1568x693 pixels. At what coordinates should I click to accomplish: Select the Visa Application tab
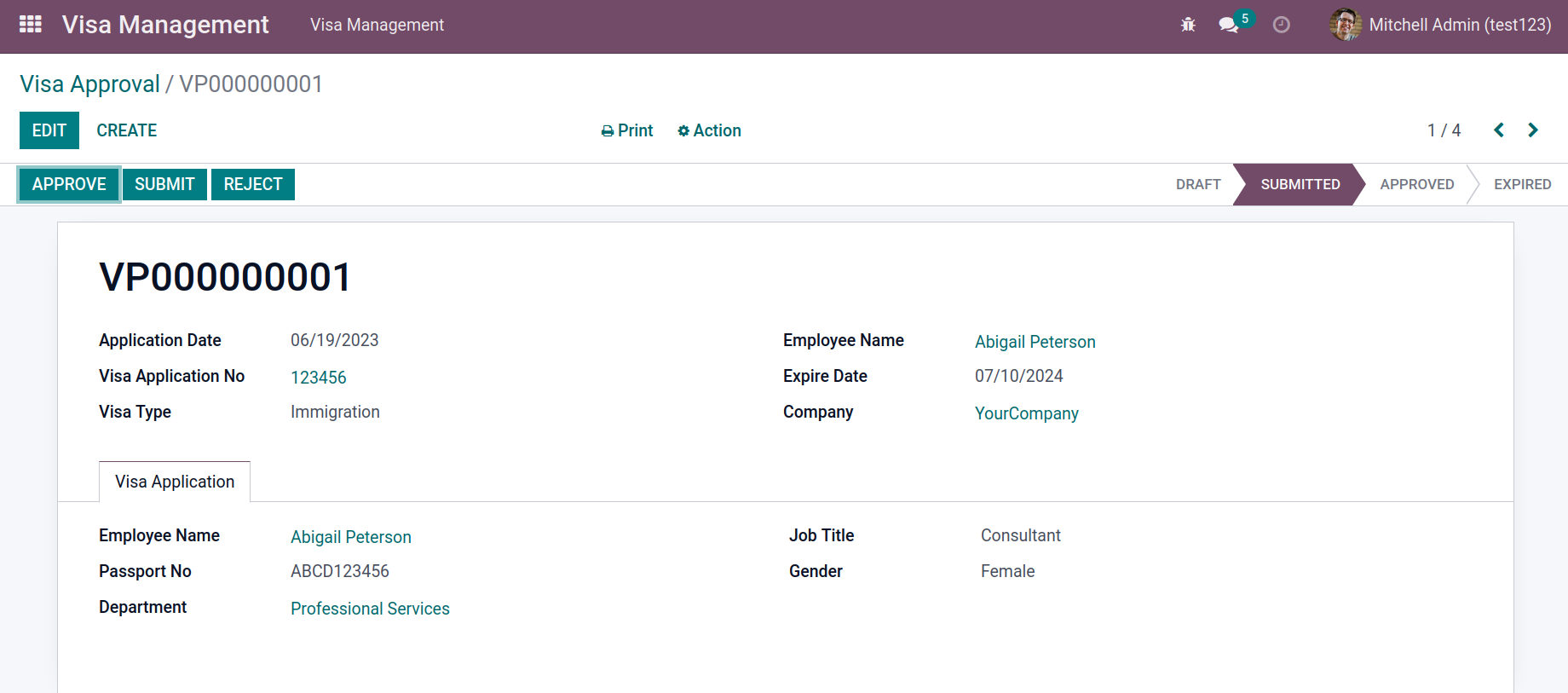pyautogui.click(x=175, y=482)
